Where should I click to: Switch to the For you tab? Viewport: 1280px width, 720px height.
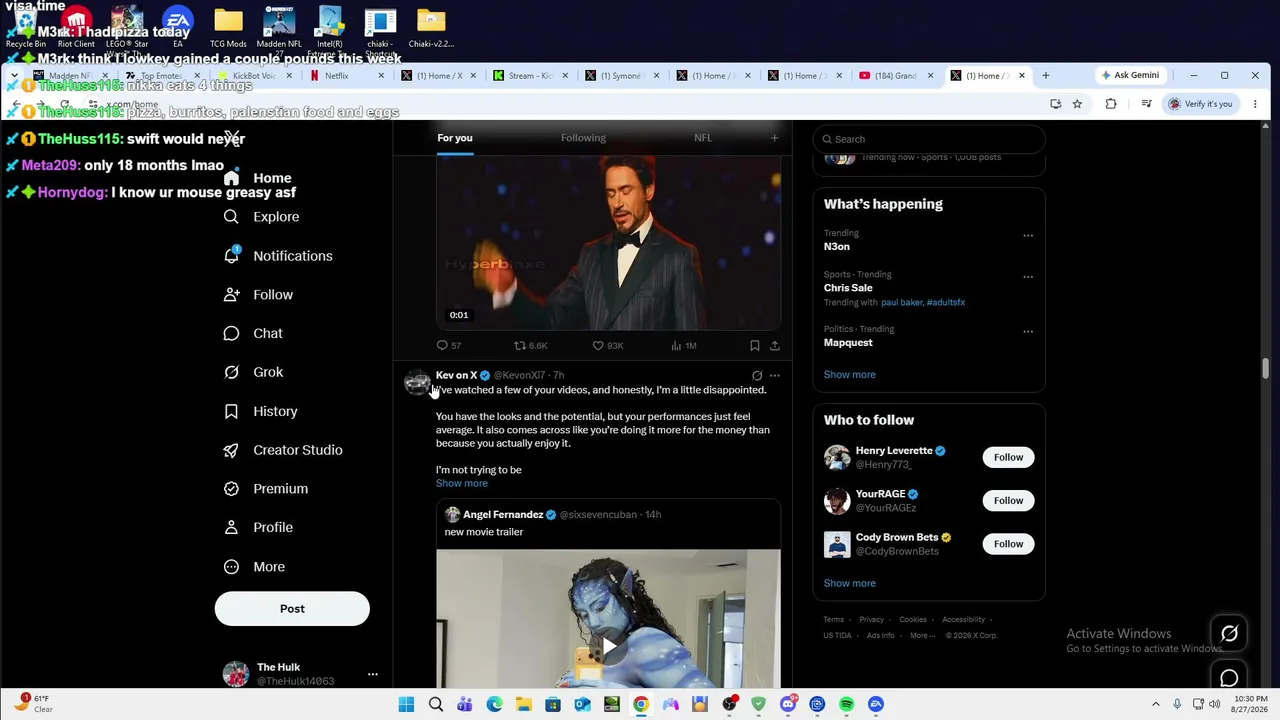[x=455, y=138]
